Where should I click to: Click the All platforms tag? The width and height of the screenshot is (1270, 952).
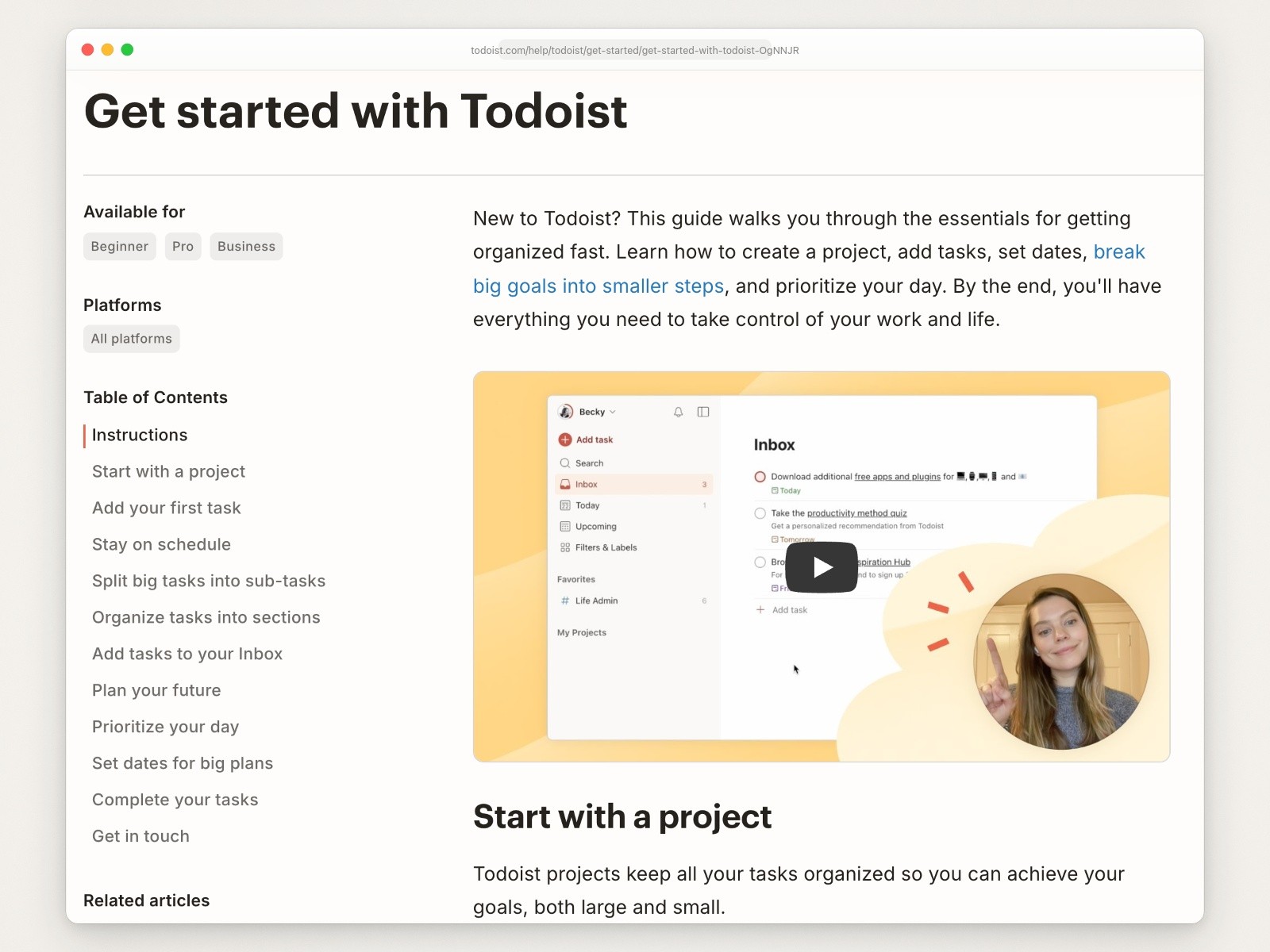tap(132, 339)
